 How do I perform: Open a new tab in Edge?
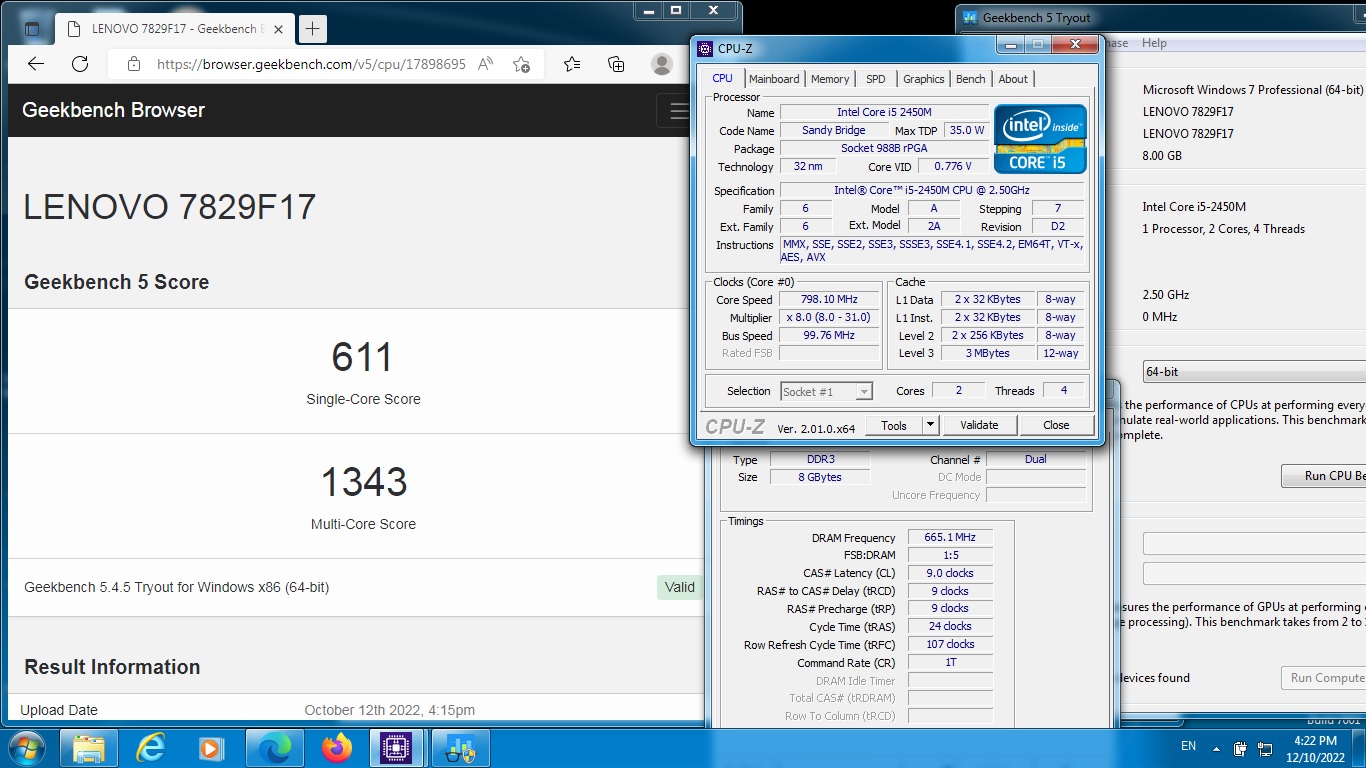(x=313, y=29)
